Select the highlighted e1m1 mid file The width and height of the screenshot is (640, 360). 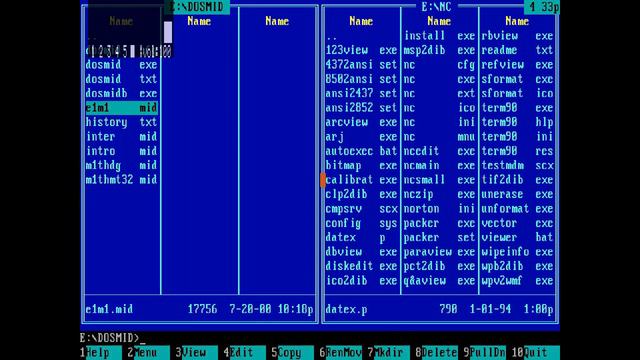pyautogui.click(x=122, y=108)
